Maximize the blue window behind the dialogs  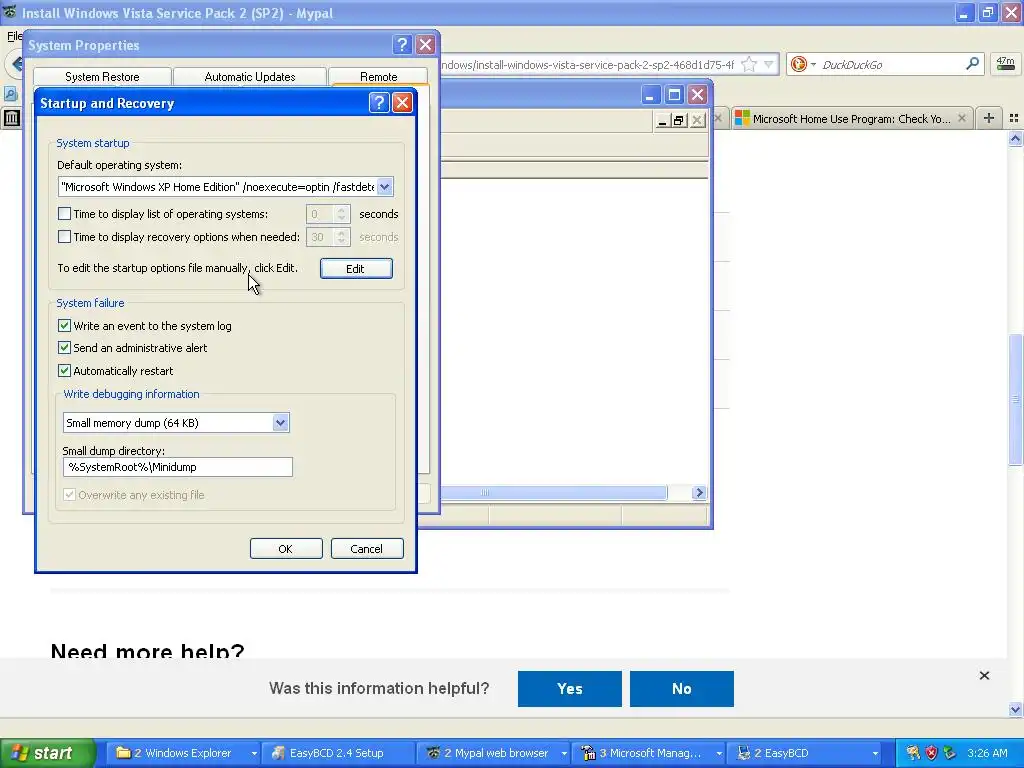click(x=674, y=95)
